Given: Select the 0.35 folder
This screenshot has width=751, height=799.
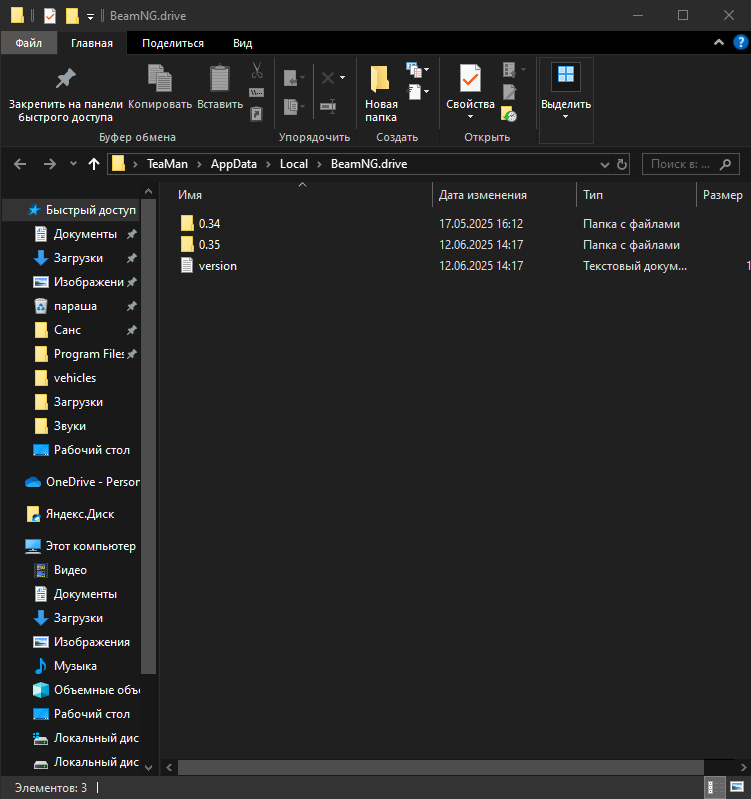Looking at the screenshot, I should tap(209, 245).
